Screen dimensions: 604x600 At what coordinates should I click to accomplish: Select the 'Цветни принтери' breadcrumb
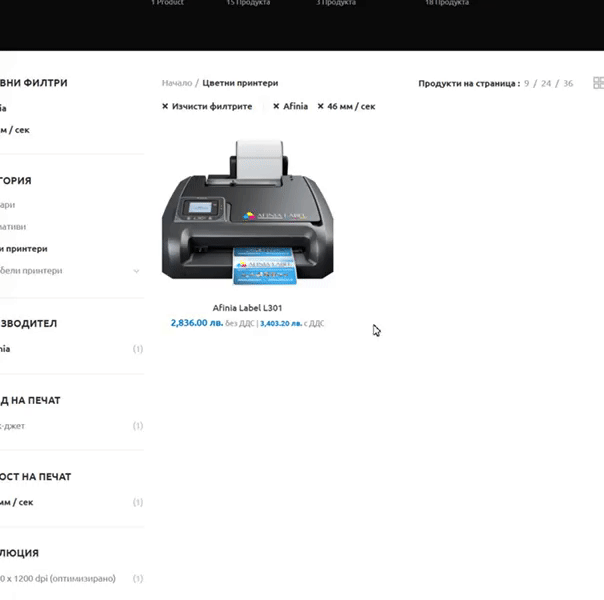(x=240, y=83)
